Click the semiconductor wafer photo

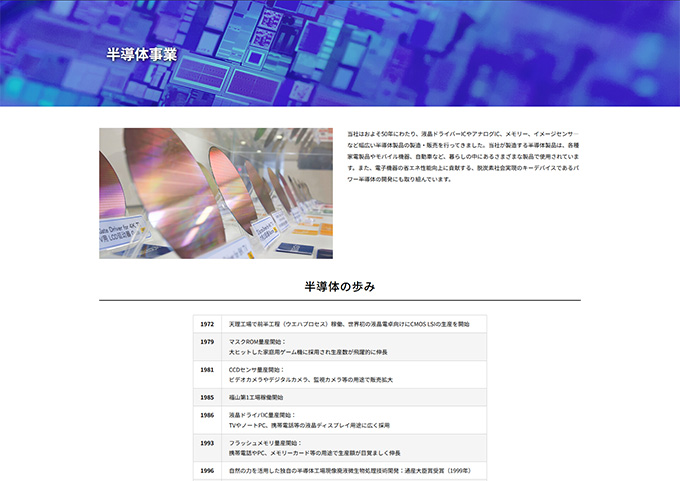click(217, 193)
